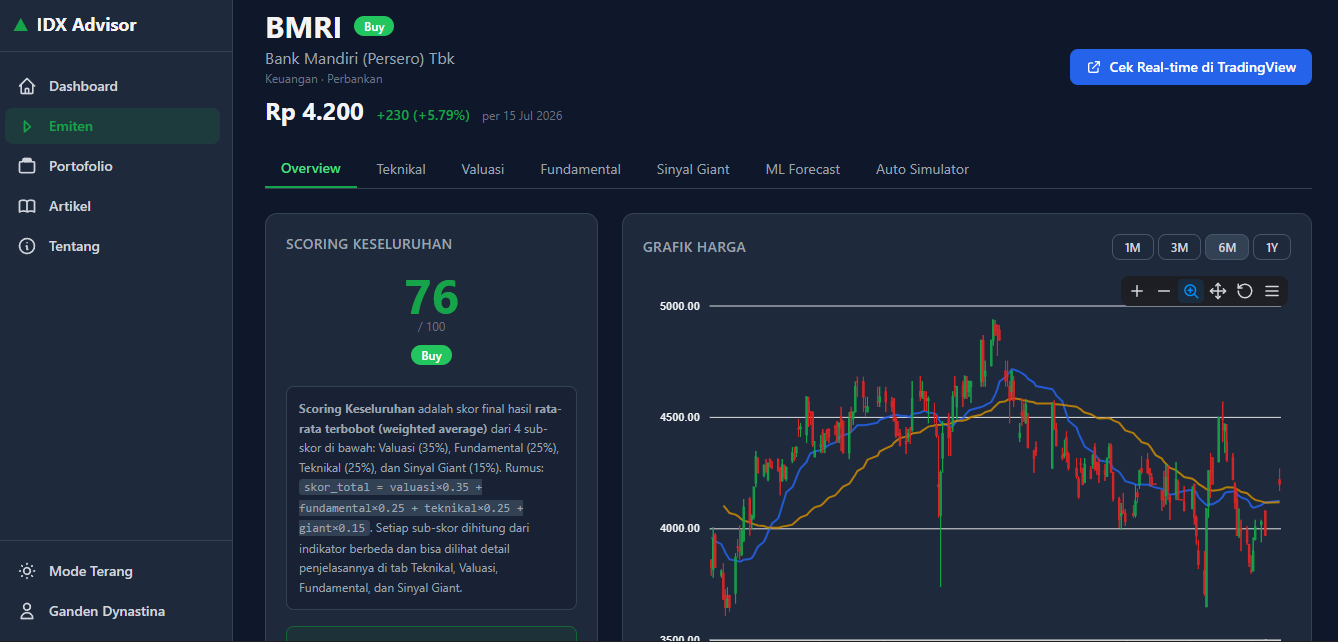Image resolution: width=1338 pixels, height=642 pixels.
Task: Click the +230 (+5.79%) change value
Action: [423, 115]
